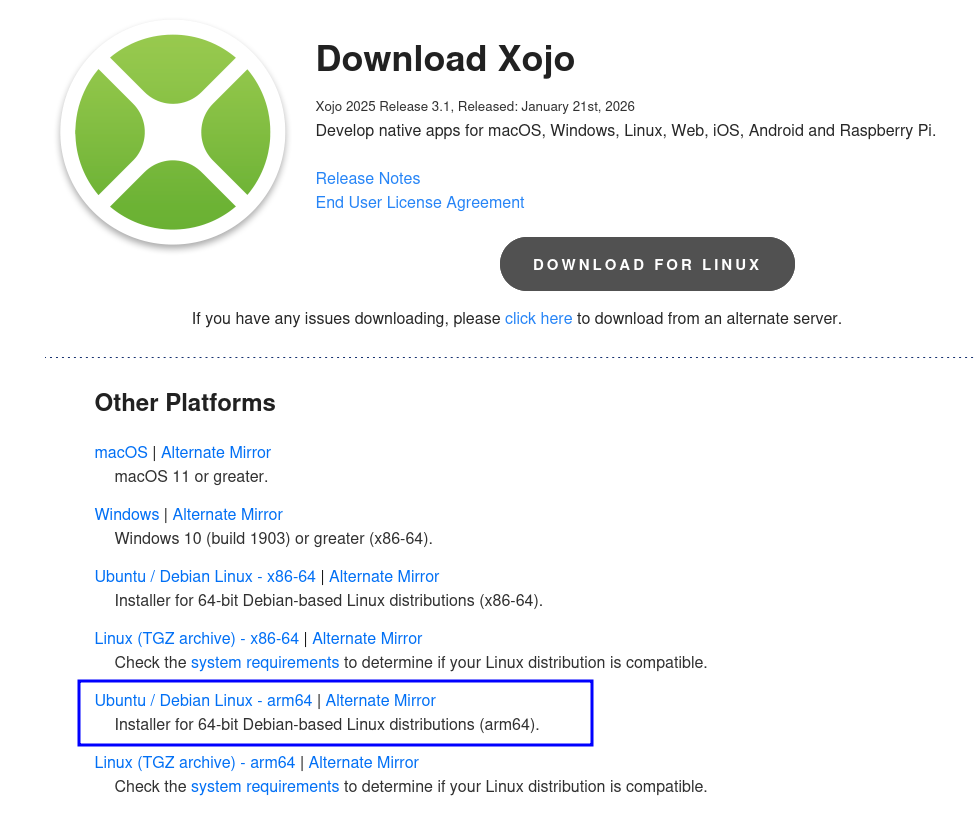
Task: Download Ubuntu / Debian Linux x86-64 installer
Action: [x=205, y=576]
